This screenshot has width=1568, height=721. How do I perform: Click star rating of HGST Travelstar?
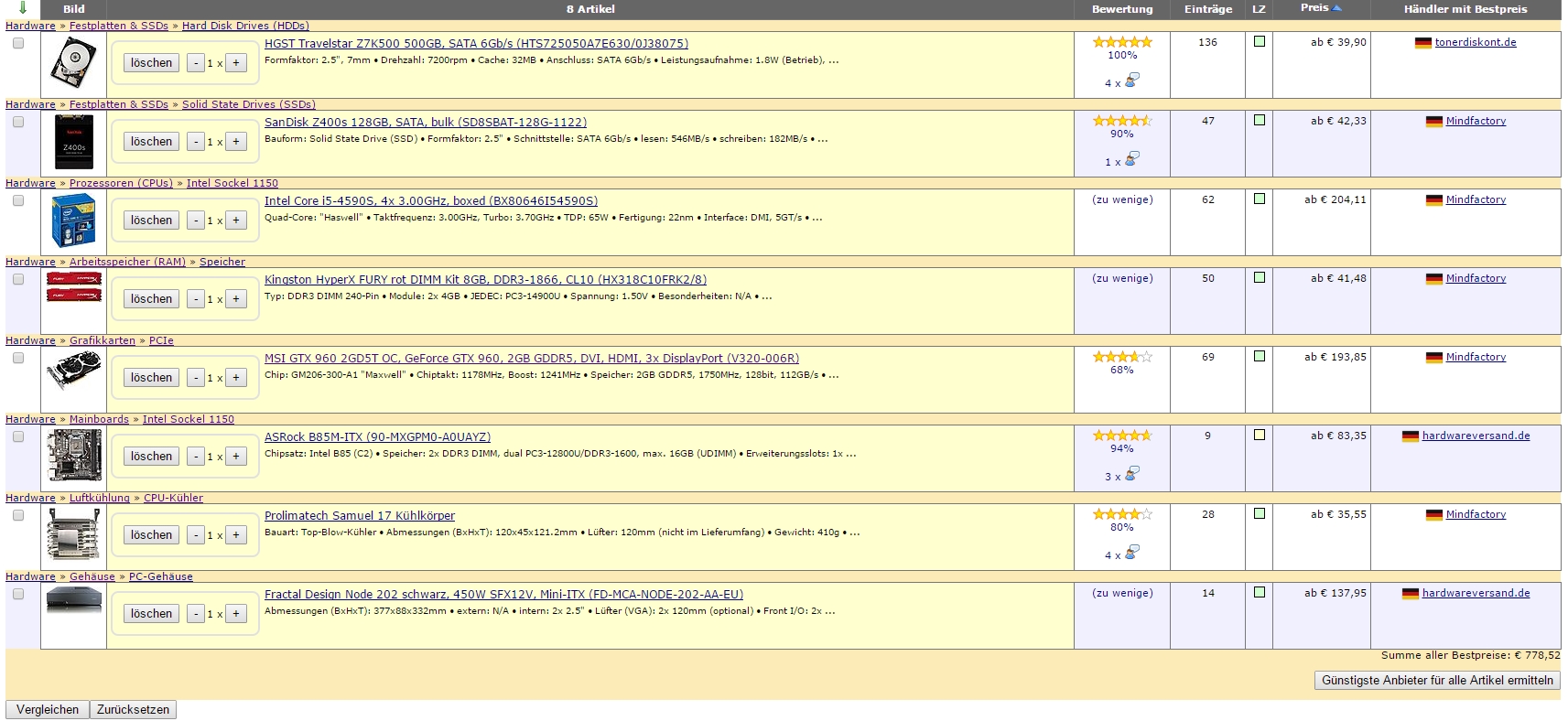(1122, 42)
